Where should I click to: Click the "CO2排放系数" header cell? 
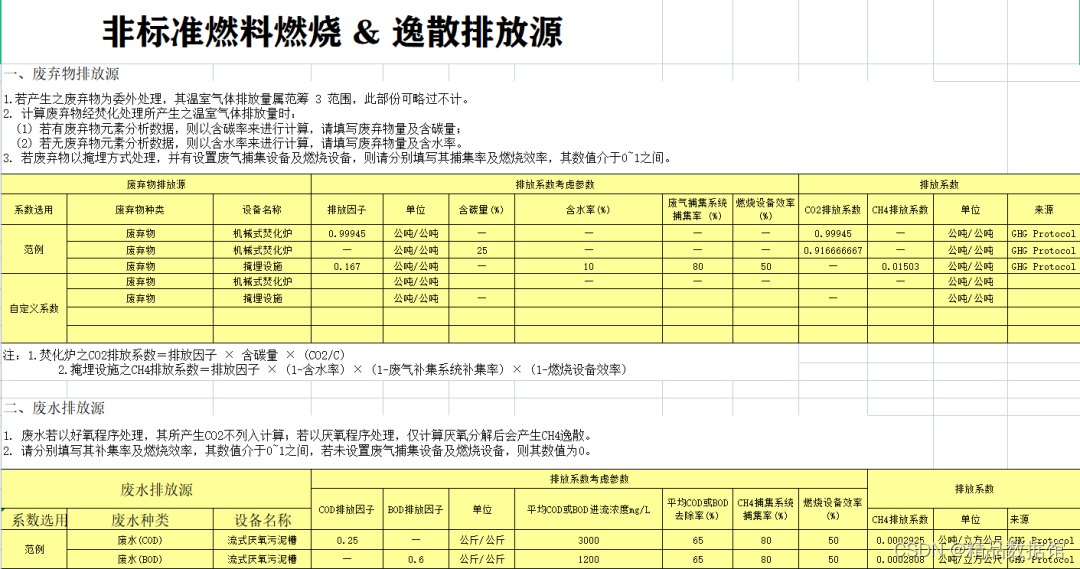833,209
